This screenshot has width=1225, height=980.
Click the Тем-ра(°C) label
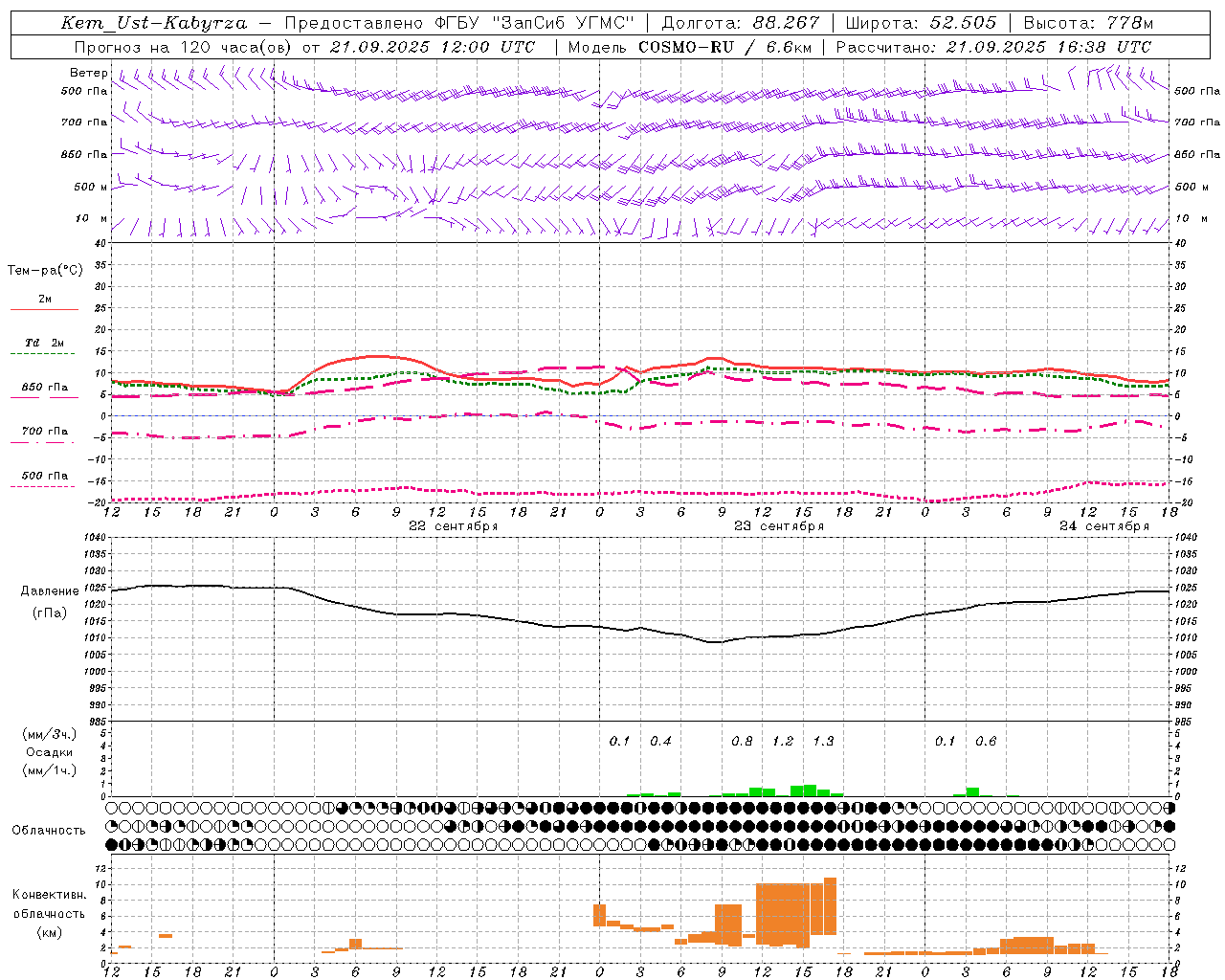(x=45, y=271)
